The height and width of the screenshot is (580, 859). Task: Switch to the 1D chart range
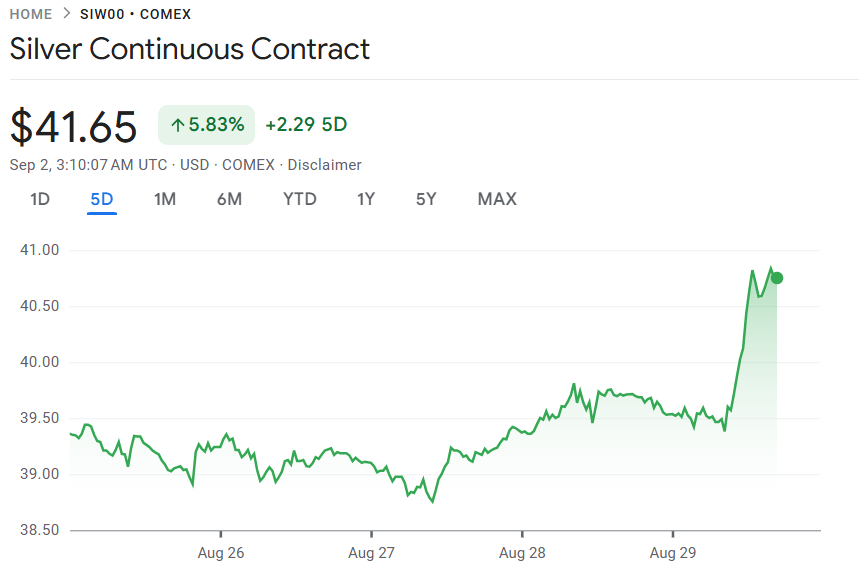click(x=39, y=199)
